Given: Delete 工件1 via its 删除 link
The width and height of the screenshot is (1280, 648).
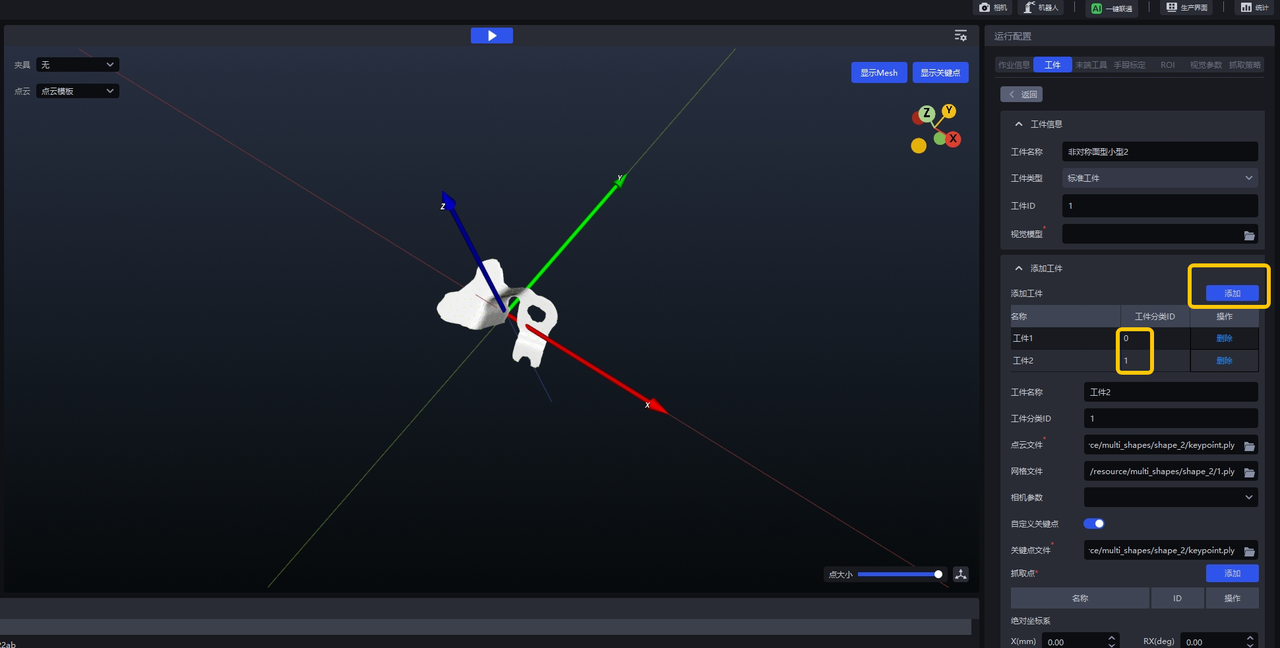Looking at the screenshot, I should (1224, 338).
